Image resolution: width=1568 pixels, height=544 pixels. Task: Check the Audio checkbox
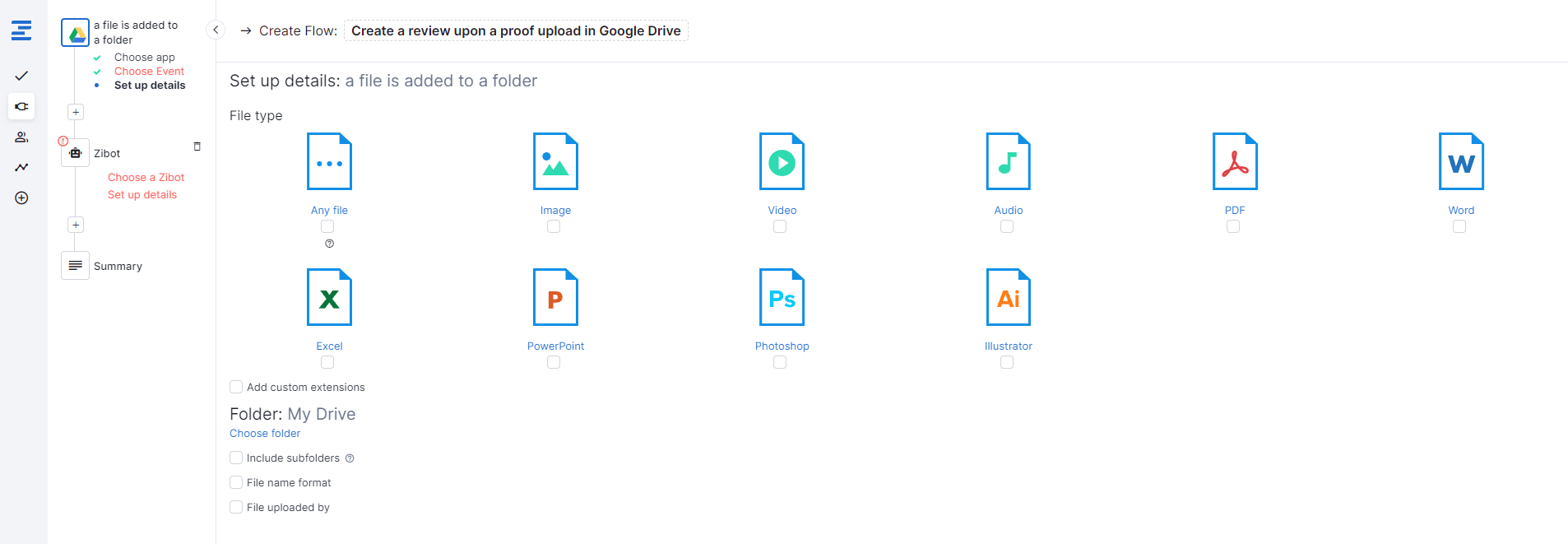pos(1007,226)
